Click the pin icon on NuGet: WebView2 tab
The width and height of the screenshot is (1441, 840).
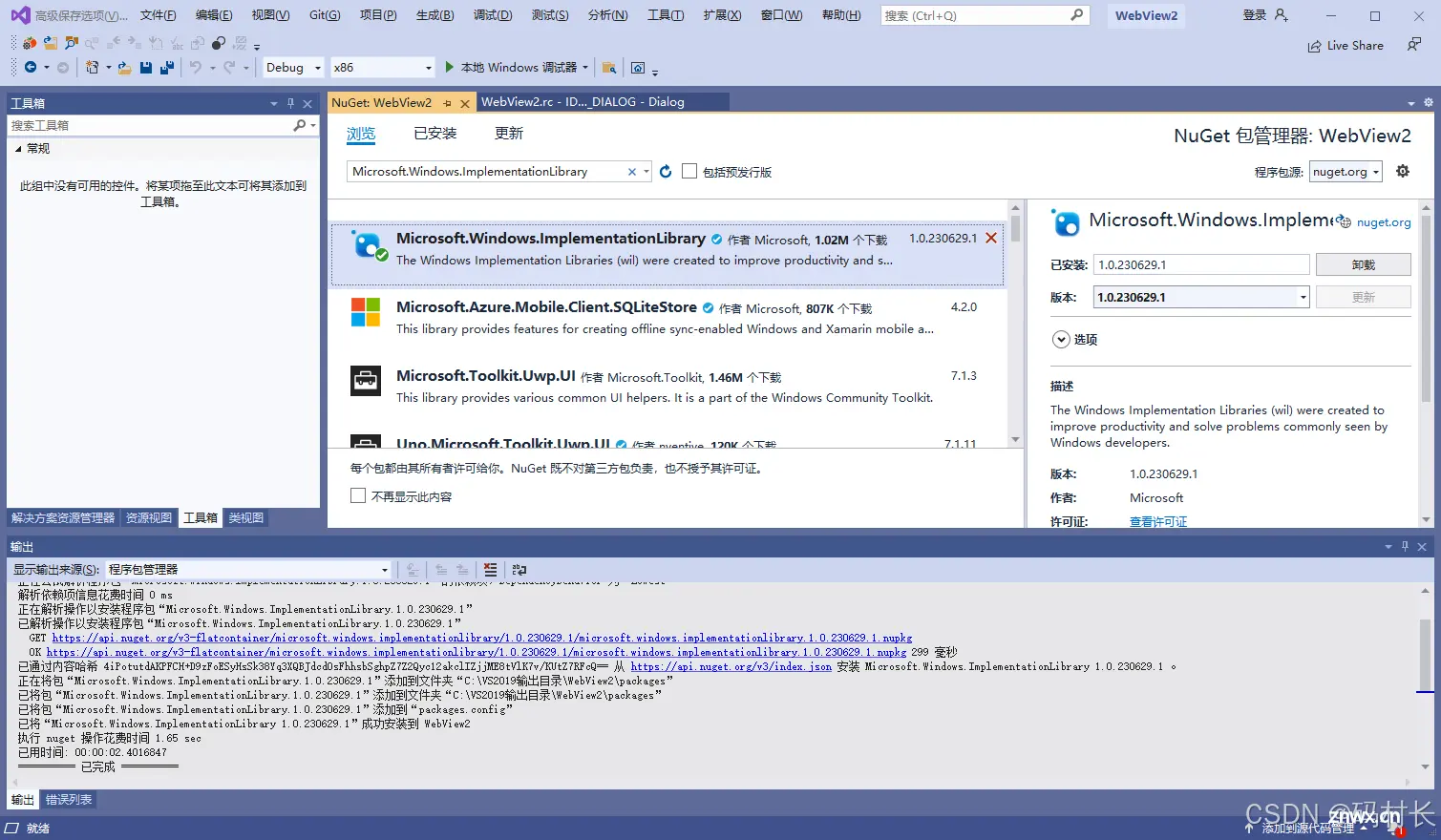[x=447, y=103]
